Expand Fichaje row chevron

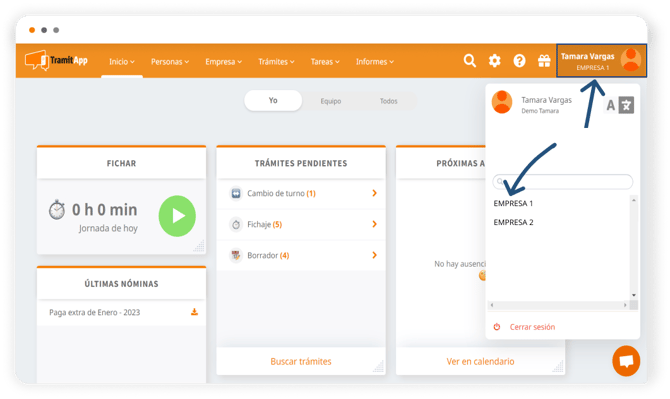(374, 224)
